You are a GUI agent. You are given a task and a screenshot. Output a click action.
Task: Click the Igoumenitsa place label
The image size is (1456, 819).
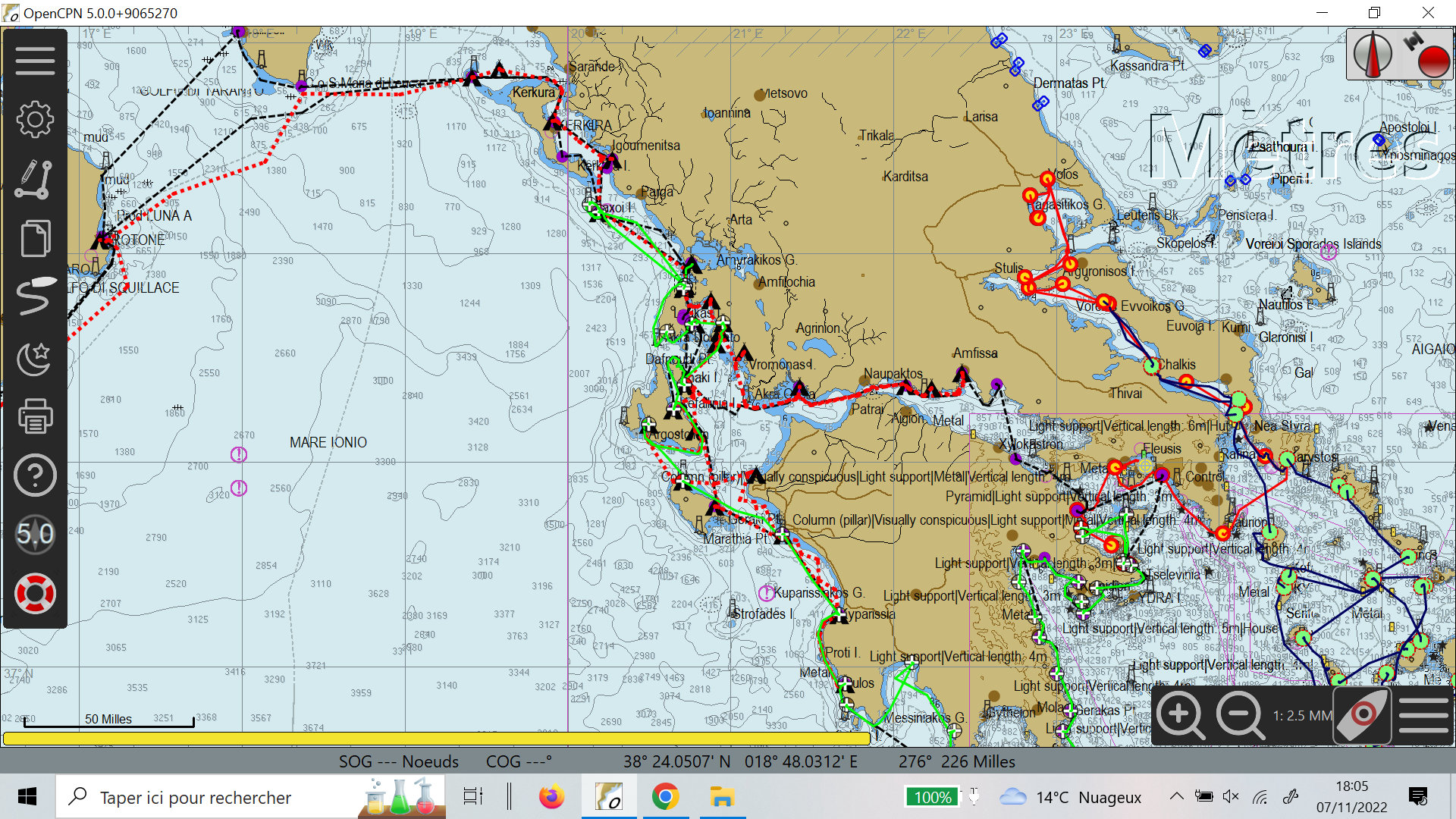point(647,146)
